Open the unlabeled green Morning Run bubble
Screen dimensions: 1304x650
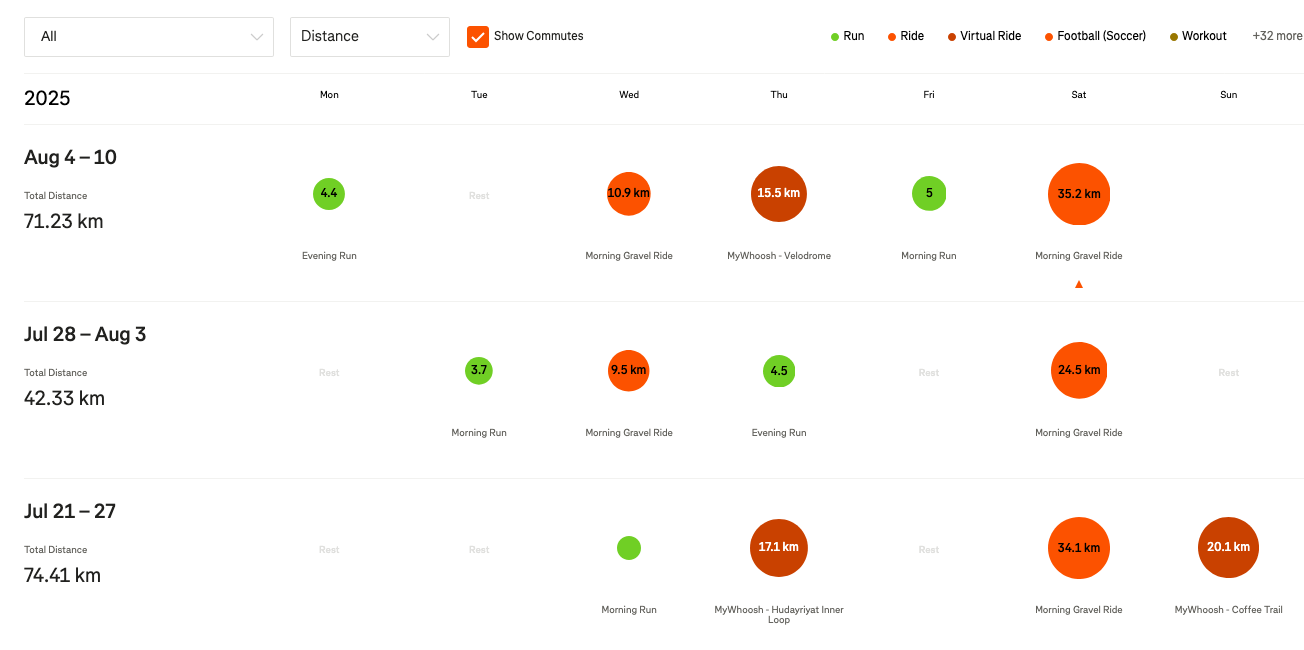[x=628, y=548]
